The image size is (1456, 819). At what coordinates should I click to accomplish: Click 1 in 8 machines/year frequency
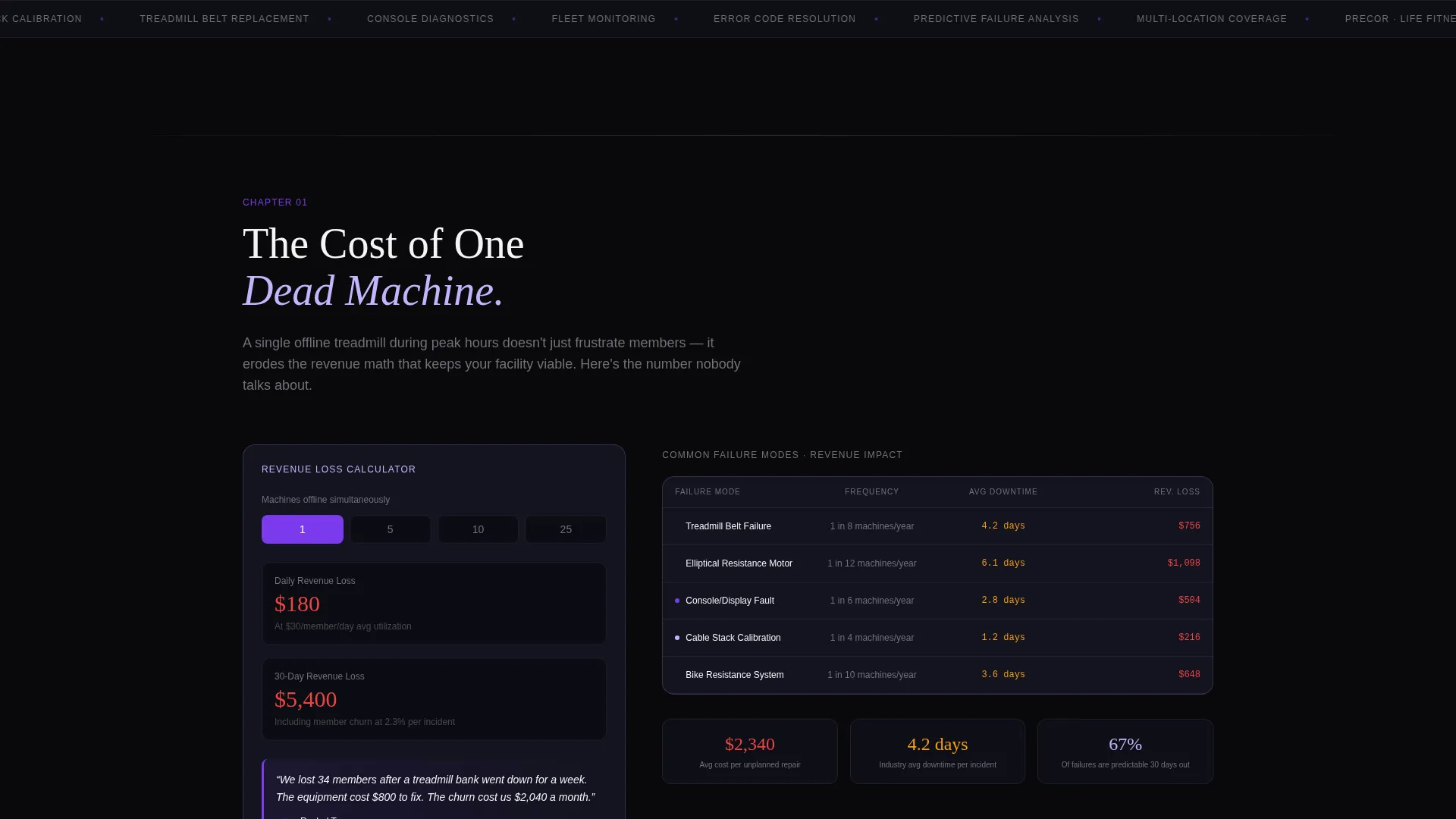point(871,526)
